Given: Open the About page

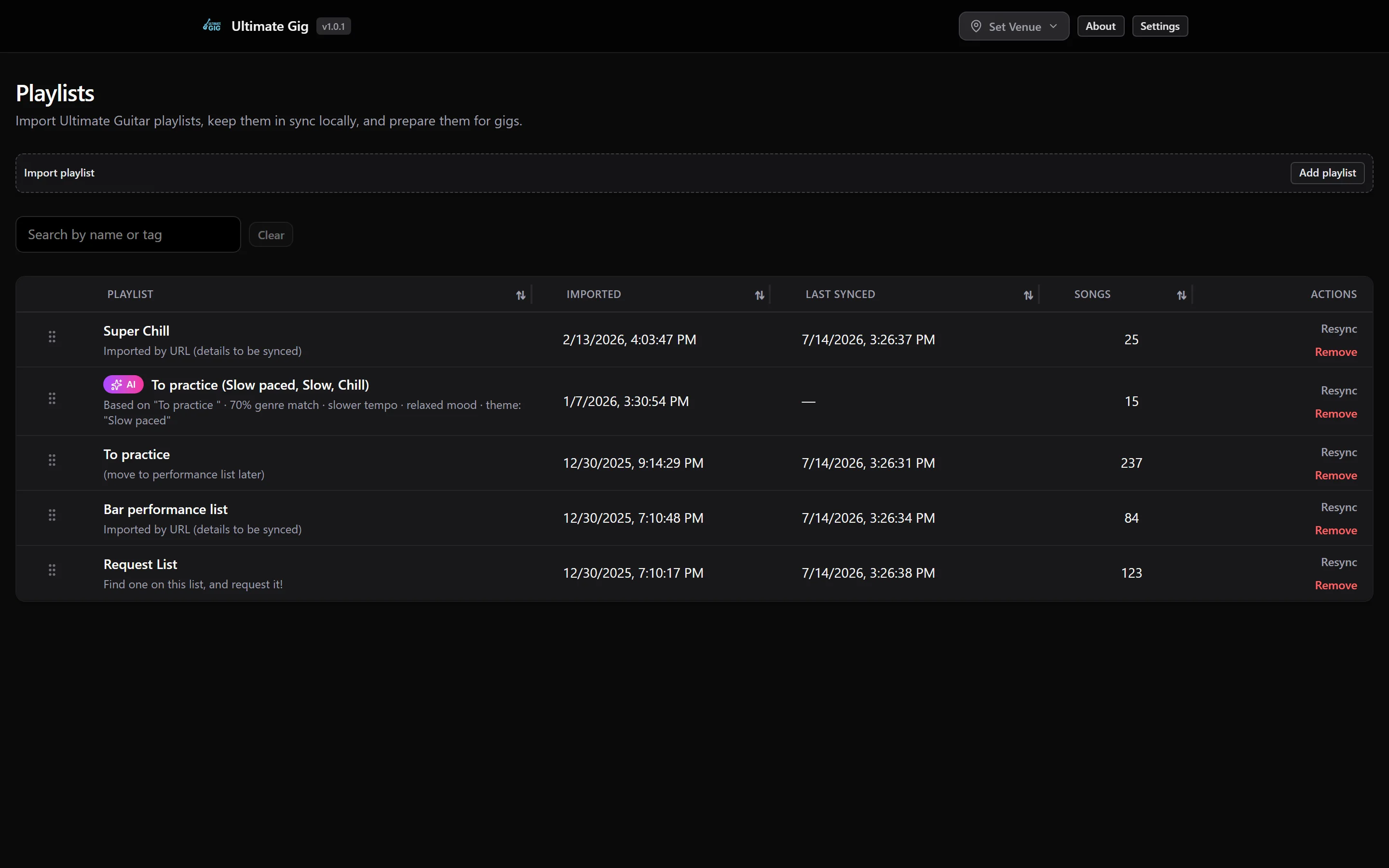Looking at the screenshot, I should 1100,27.
